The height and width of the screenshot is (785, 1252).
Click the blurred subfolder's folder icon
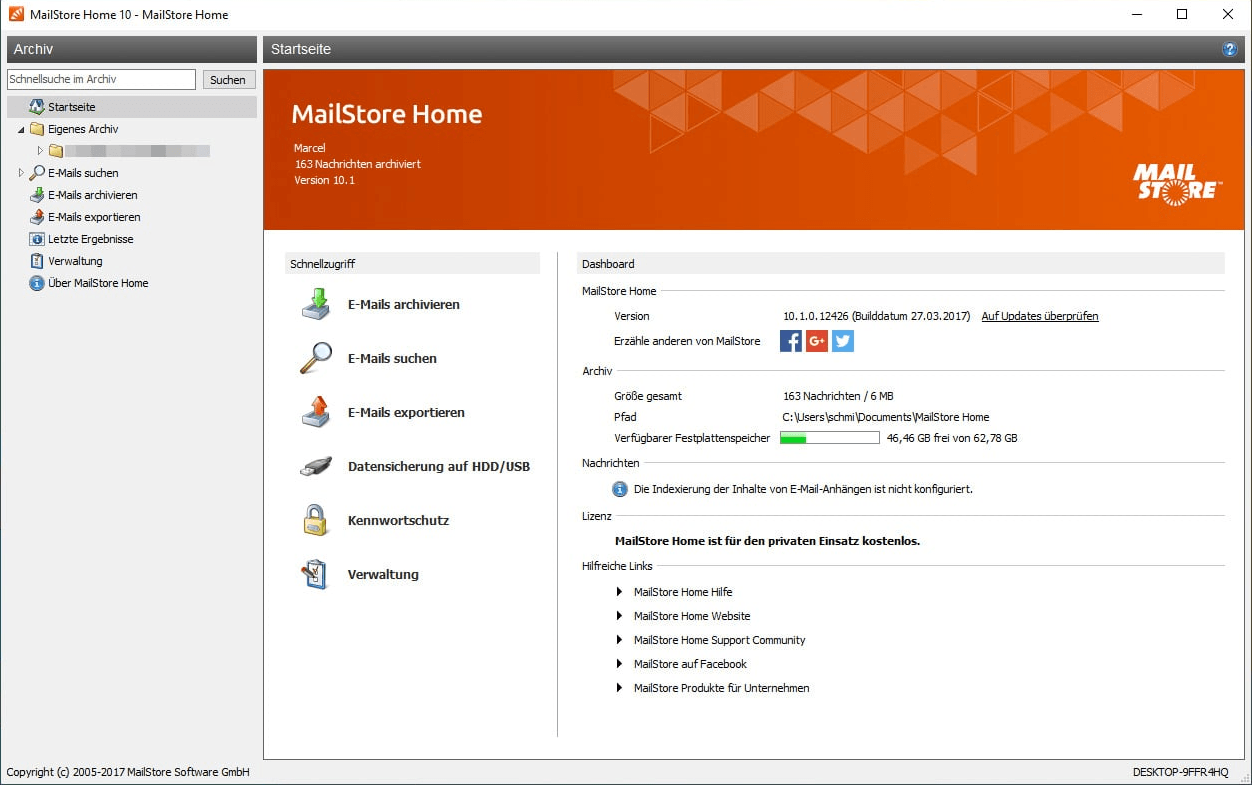pyautogui.click(x=56, y=151)
